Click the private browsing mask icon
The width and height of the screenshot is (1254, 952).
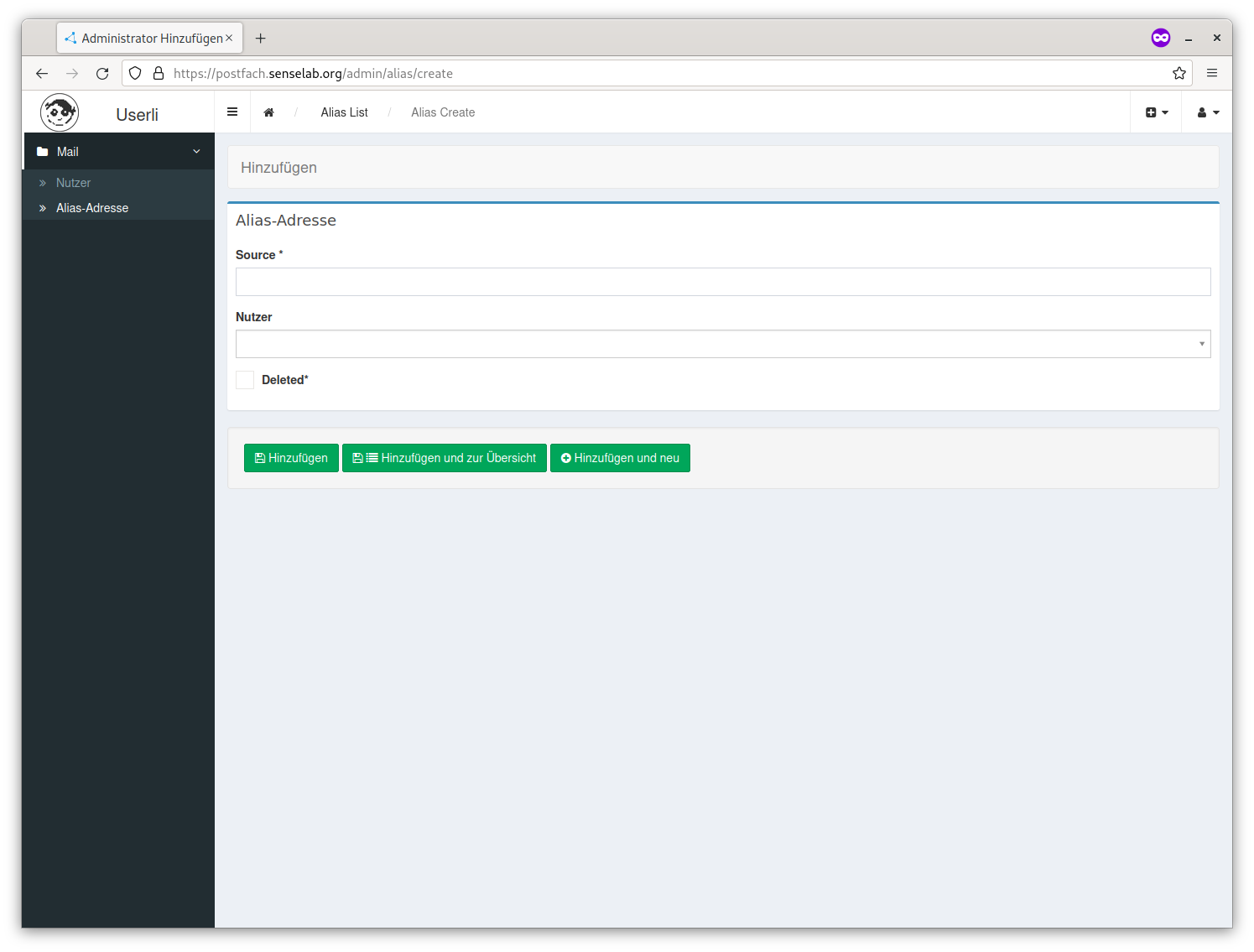click(1161, 38)
